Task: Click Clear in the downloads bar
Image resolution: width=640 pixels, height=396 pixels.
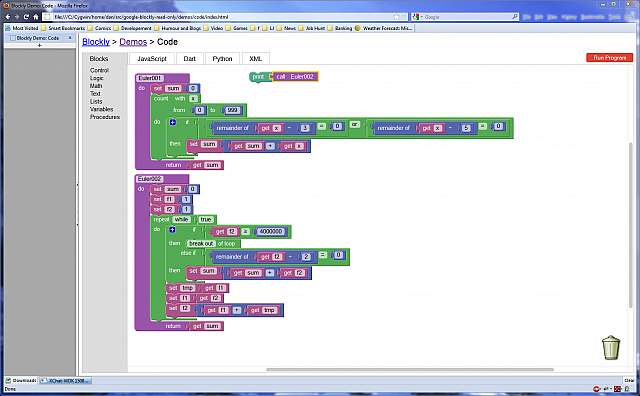Action: point(629,380)
